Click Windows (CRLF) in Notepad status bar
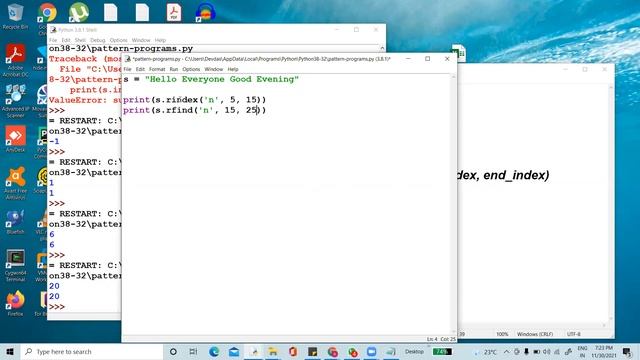This screenshot has height=360, width=640. click(x=535, y=334)
